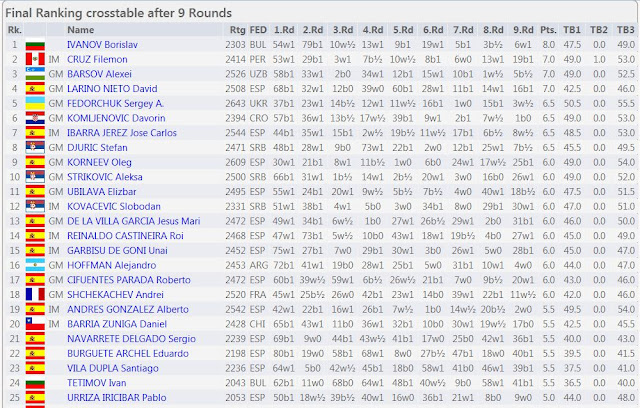Click the Uzbekistan flag beside Barsov Alexei
The height and width of the screenshot is (408, 640).
click(x=34, y=75)
